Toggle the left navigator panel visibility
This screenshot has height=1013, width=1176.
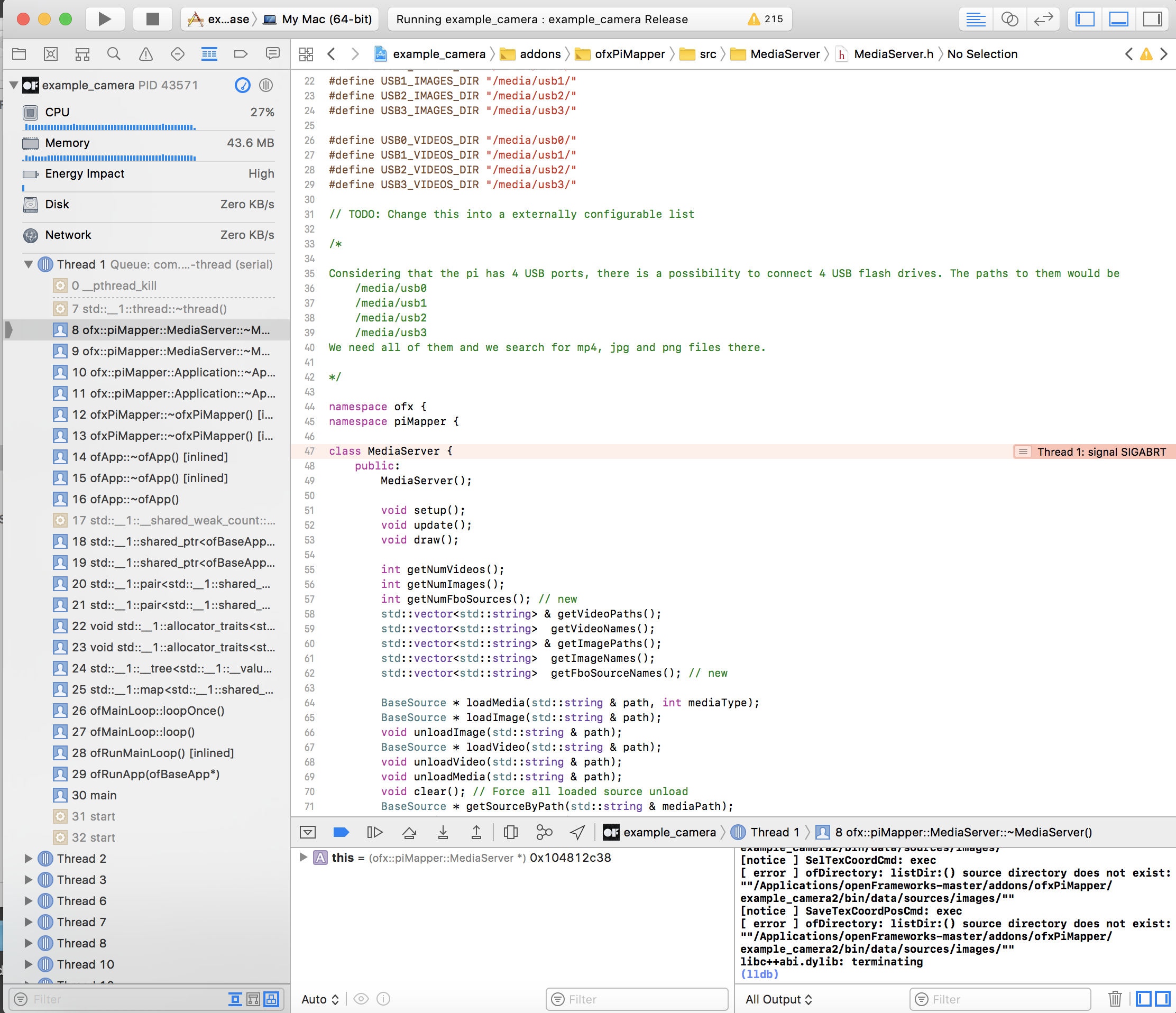(1085, 19)
